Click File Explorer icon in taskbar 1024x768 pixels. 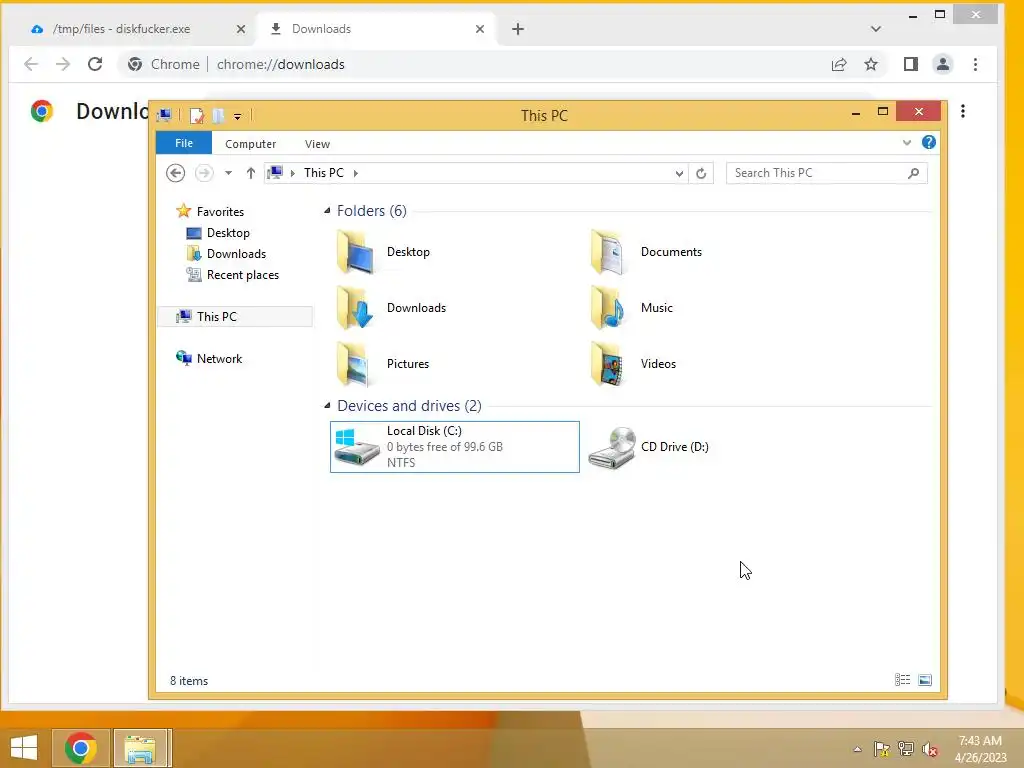[140, 748]
